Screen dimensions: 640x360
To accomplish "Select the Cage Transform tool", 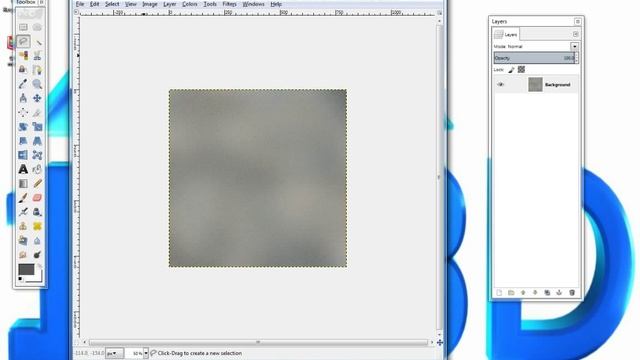I will [37, 155].
